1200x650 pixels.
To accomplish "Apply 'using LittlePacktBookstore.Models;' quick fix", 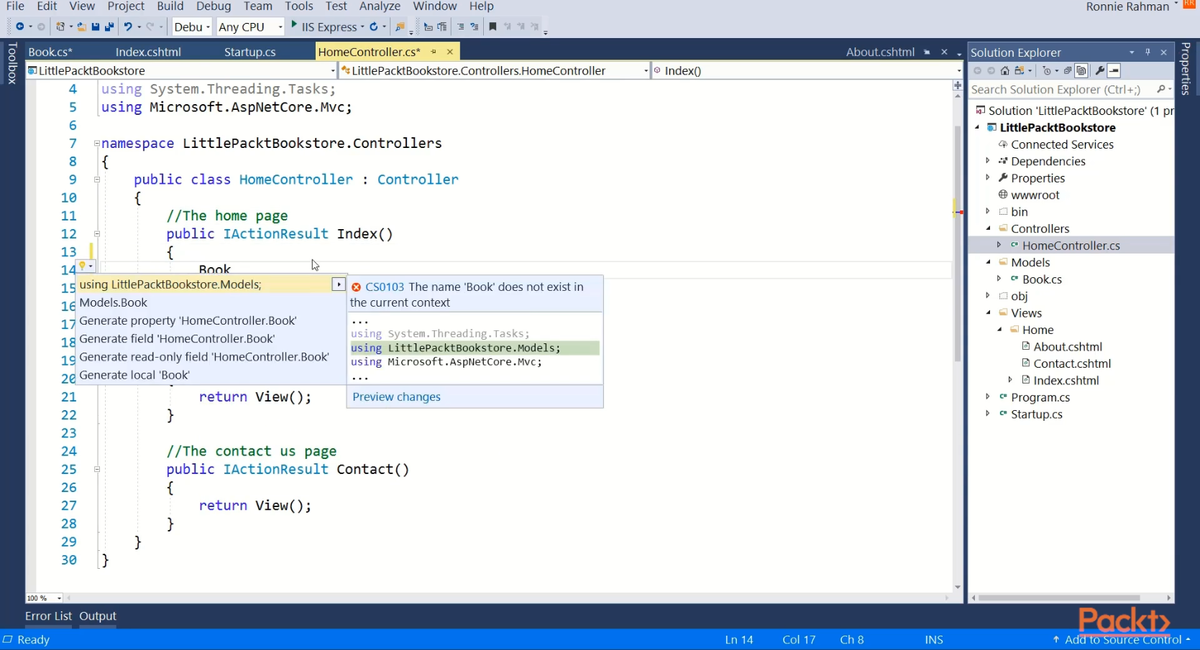I will pyautogui.click(x=211, y=285).
